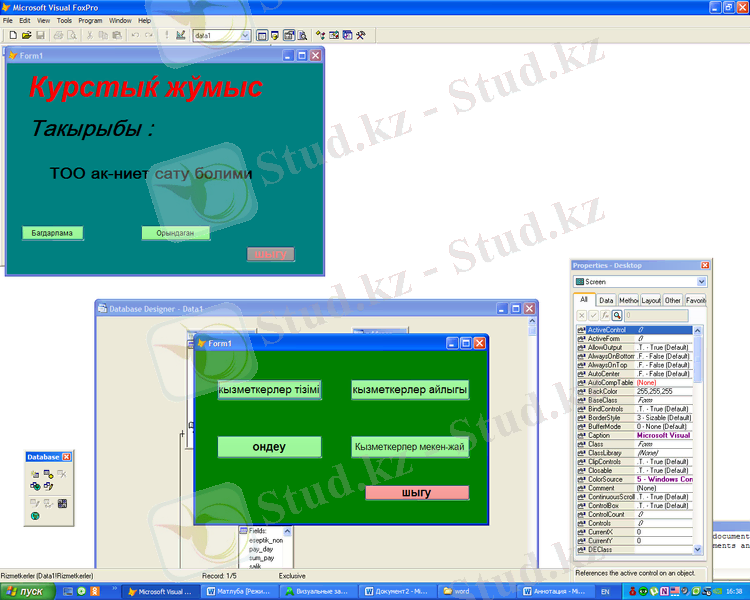Click the function fx button in Properties
The width and height of the screenshot is (750, 600).
(605, 315)
